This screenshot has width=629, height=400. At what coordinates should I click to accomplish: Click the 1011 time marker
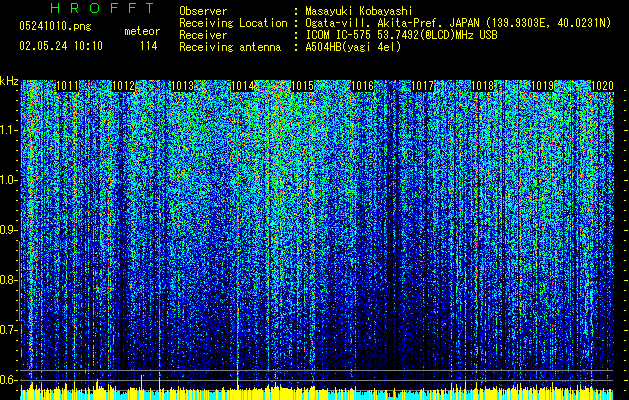(67, 86)
